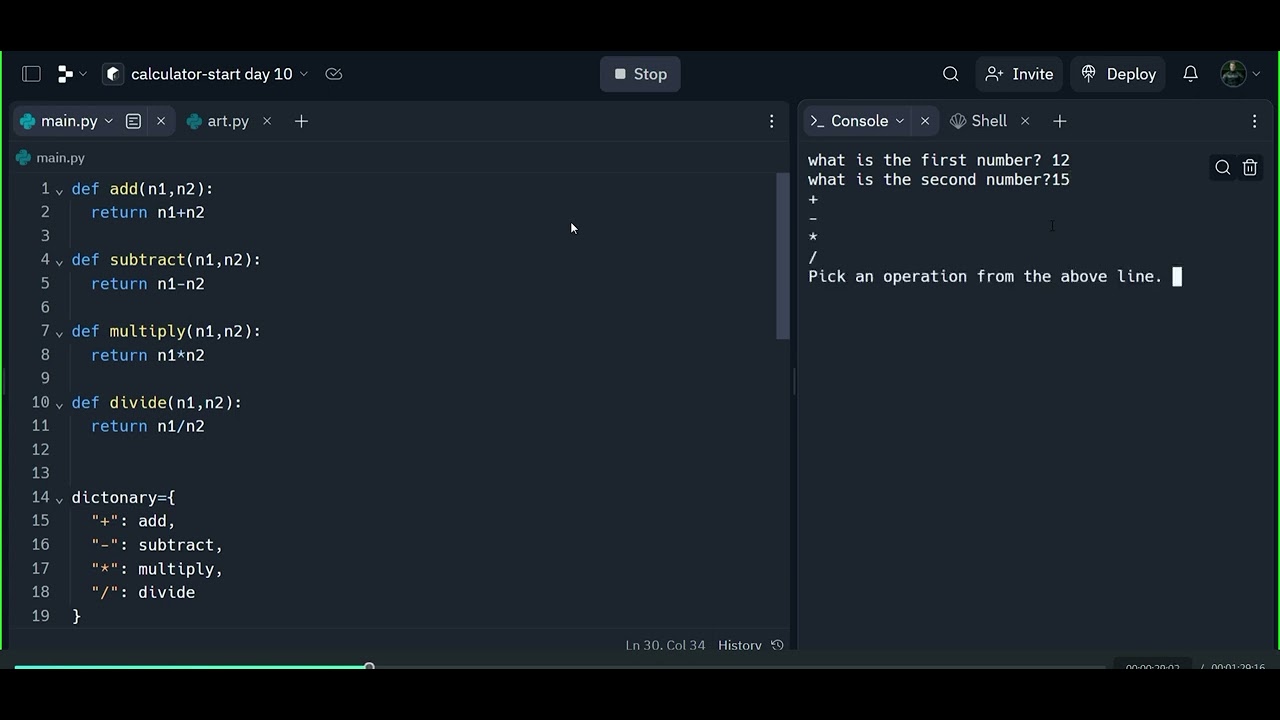
Task: Open the History button in status bar
Action: pyautogui.click(x=750, y=645)
